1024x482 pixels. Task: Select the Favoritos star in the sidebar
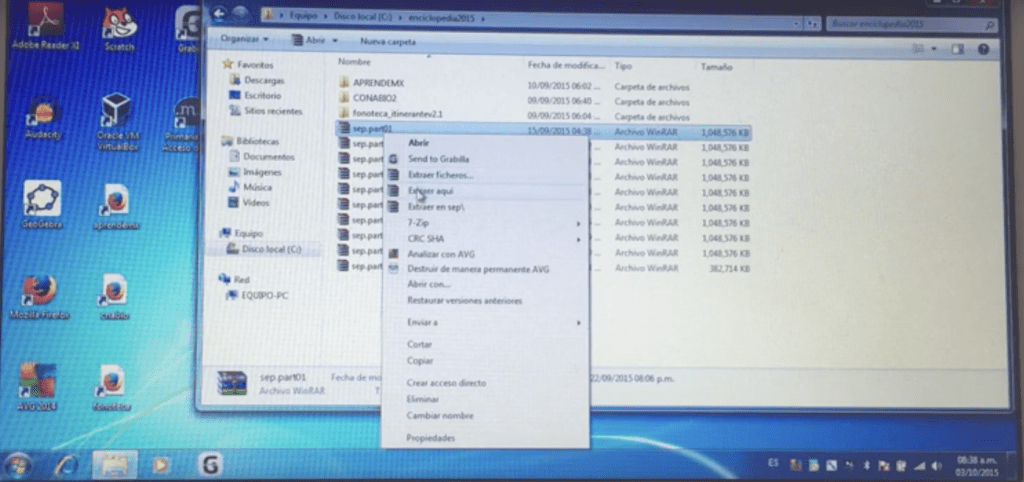pos(227,65)
